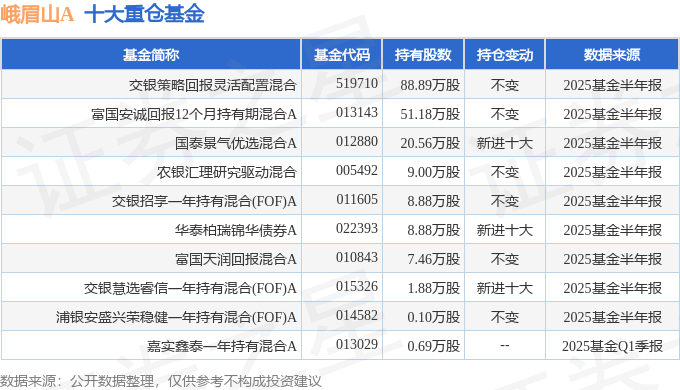Open fund 富国安诚回报12个月持有期混合A
680x390 pixels.
tap(194, 114)
